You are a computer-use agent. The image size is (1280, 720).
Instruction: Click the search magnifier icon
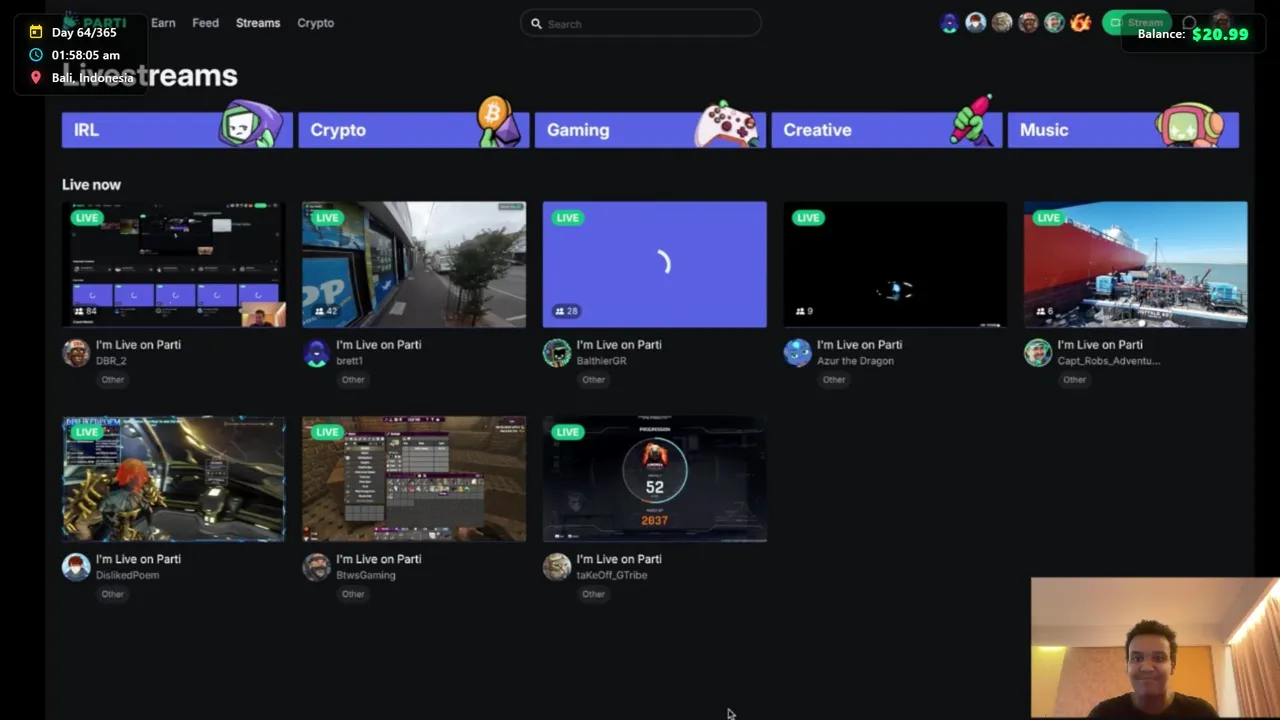point(536,23)
